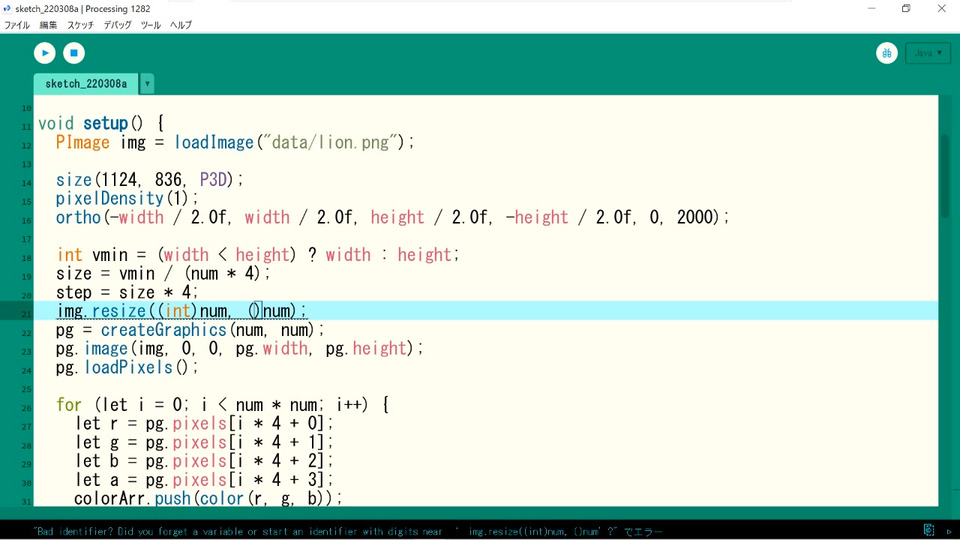
Task: Click the 'let g = pg.pixels' line
Action: pos(204,443)
